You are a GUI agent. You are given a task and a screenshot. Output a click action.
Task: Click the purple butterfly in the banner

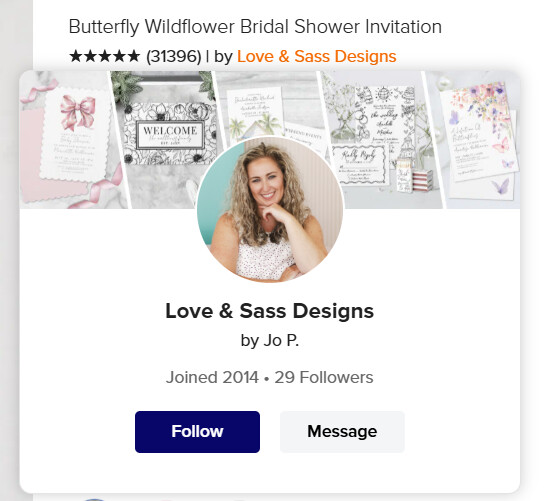(x=500, y=186)
